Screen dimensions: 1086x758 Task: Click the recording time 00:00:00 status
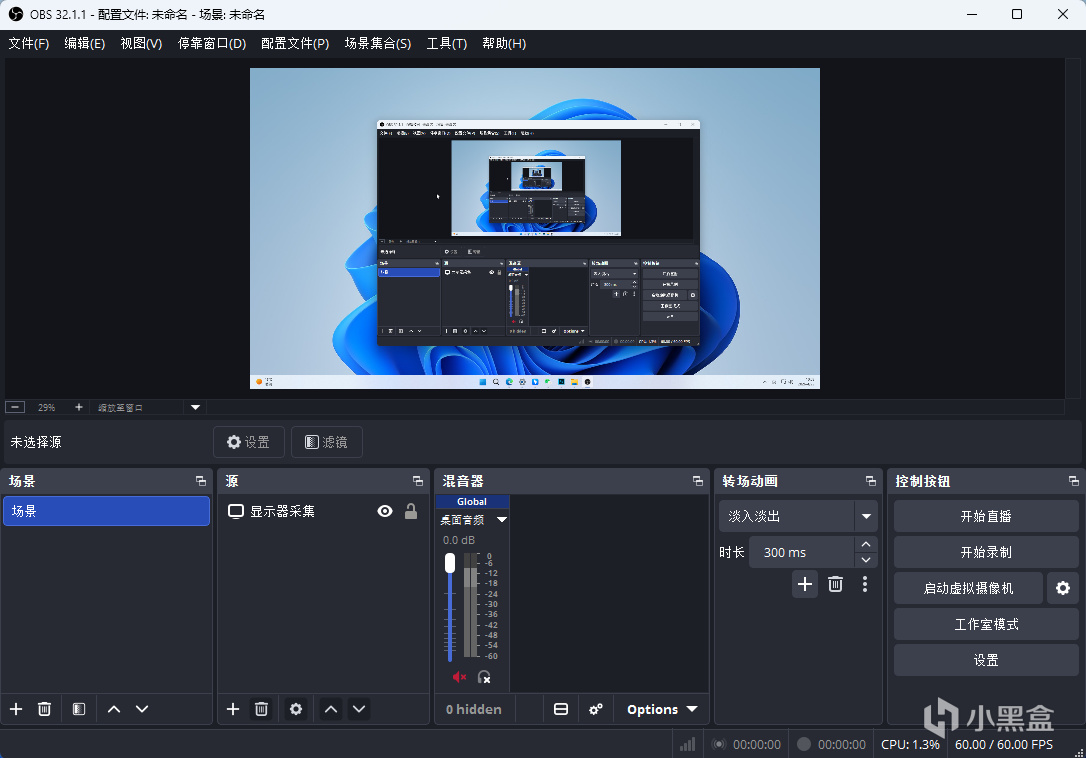coord(842,745)
